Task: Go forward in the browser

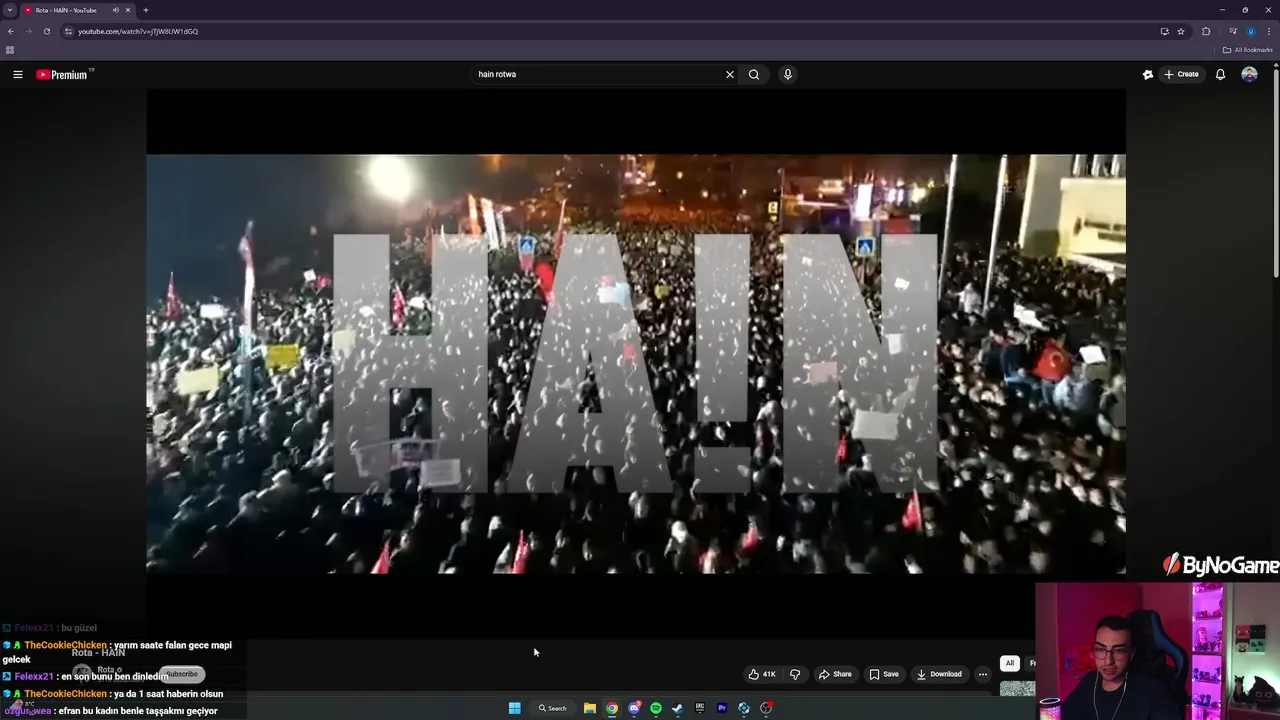Action: click(29, 31)
